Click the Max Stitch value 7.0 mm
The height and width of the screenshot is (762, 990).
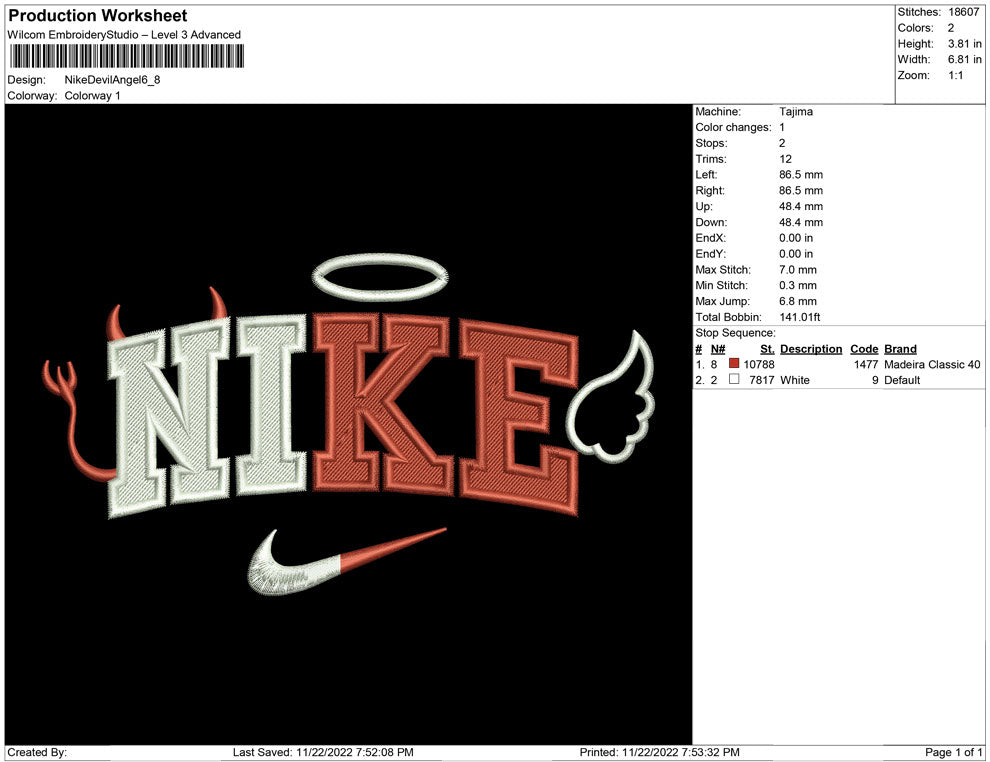(797, 270)
